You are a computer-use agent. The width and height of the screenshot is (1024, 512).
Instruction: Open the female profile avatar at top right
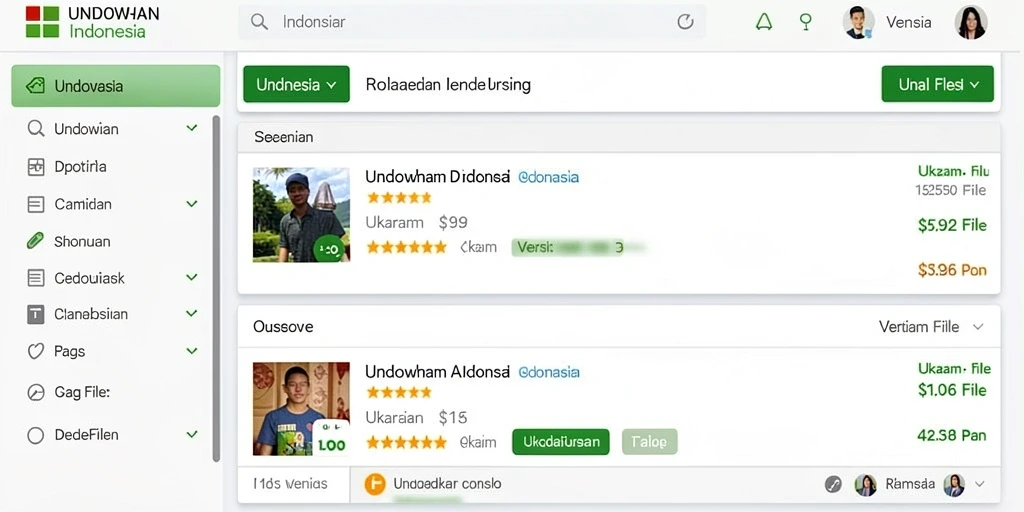pyautogui.click(x=970, y=22)
